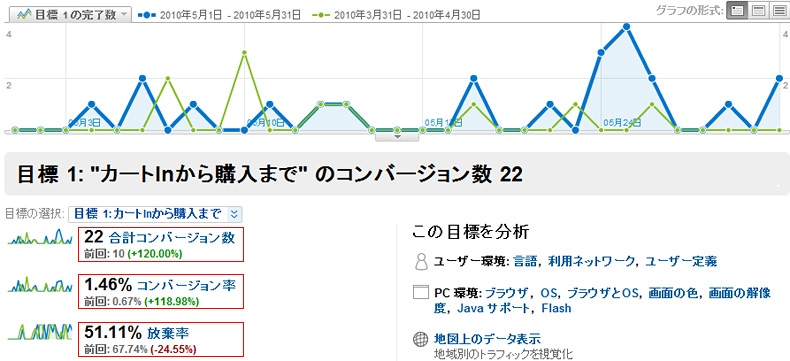Click the sparkline next to コンバージョン率

pos(40,285)
